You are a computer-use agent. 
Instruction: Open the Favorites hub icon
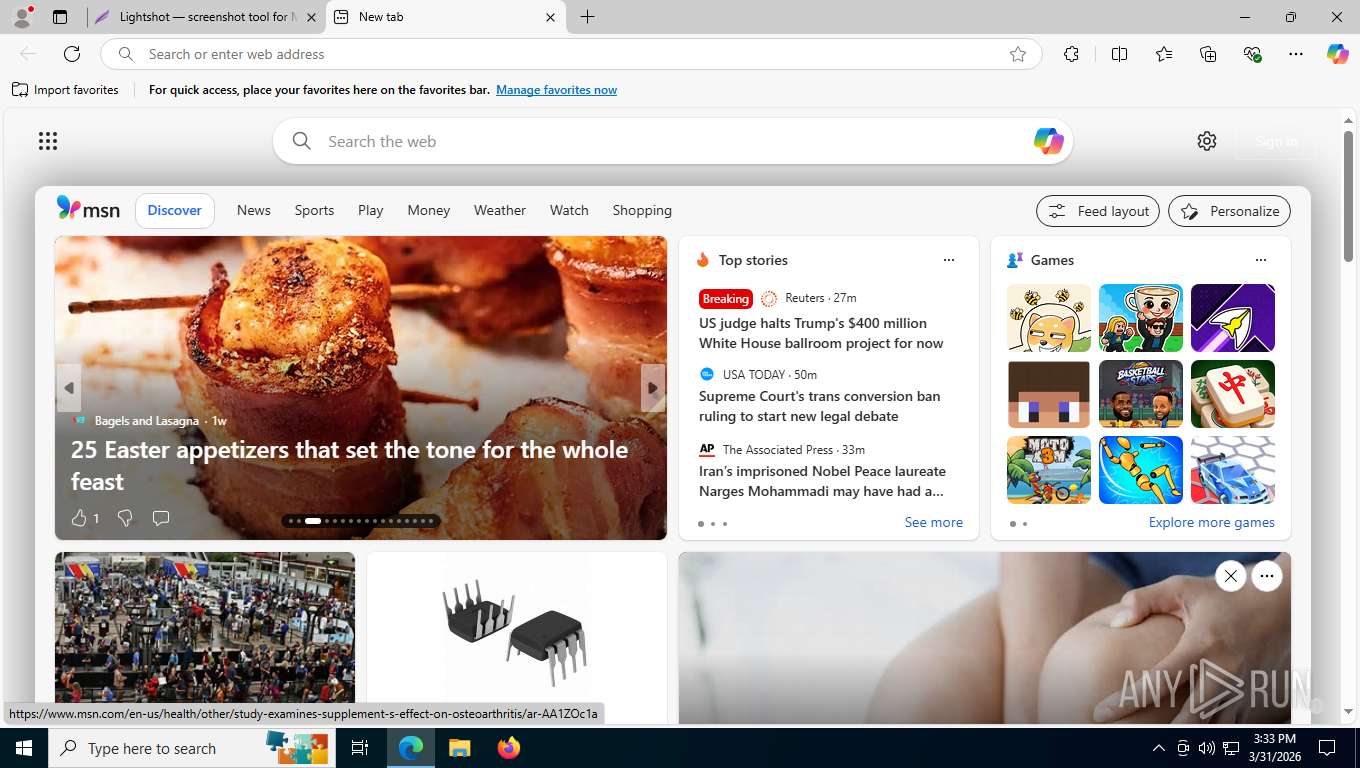pos(1164,54)
